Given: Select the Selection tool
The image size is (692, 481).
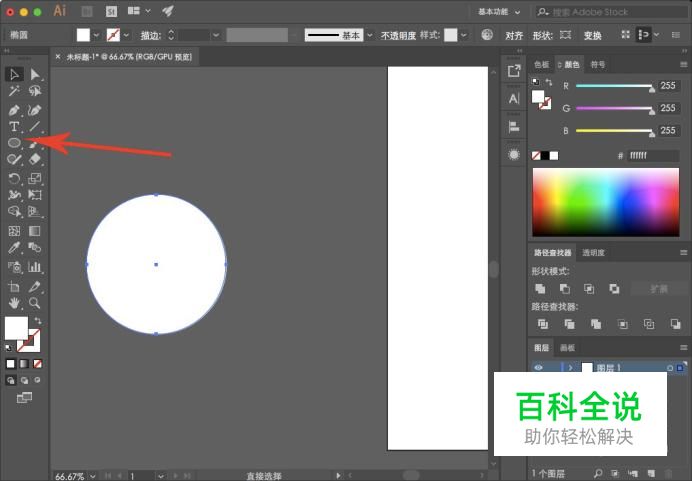Looking at the screenshot, I should pos(14,74).
